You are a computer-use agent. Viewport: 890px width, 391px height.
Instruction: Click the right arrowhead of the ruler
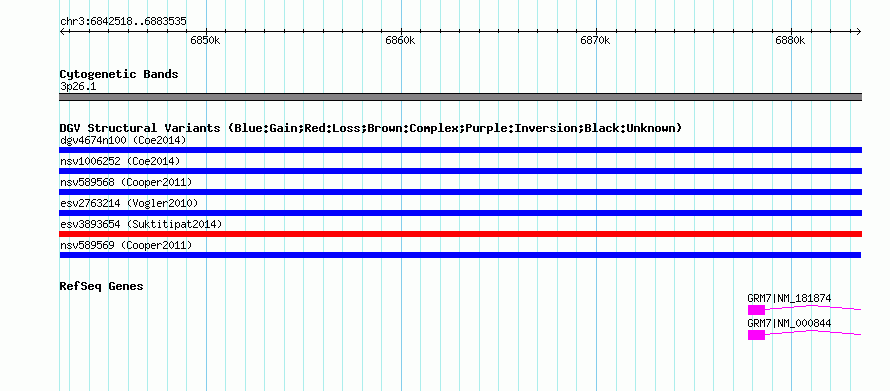859,31
